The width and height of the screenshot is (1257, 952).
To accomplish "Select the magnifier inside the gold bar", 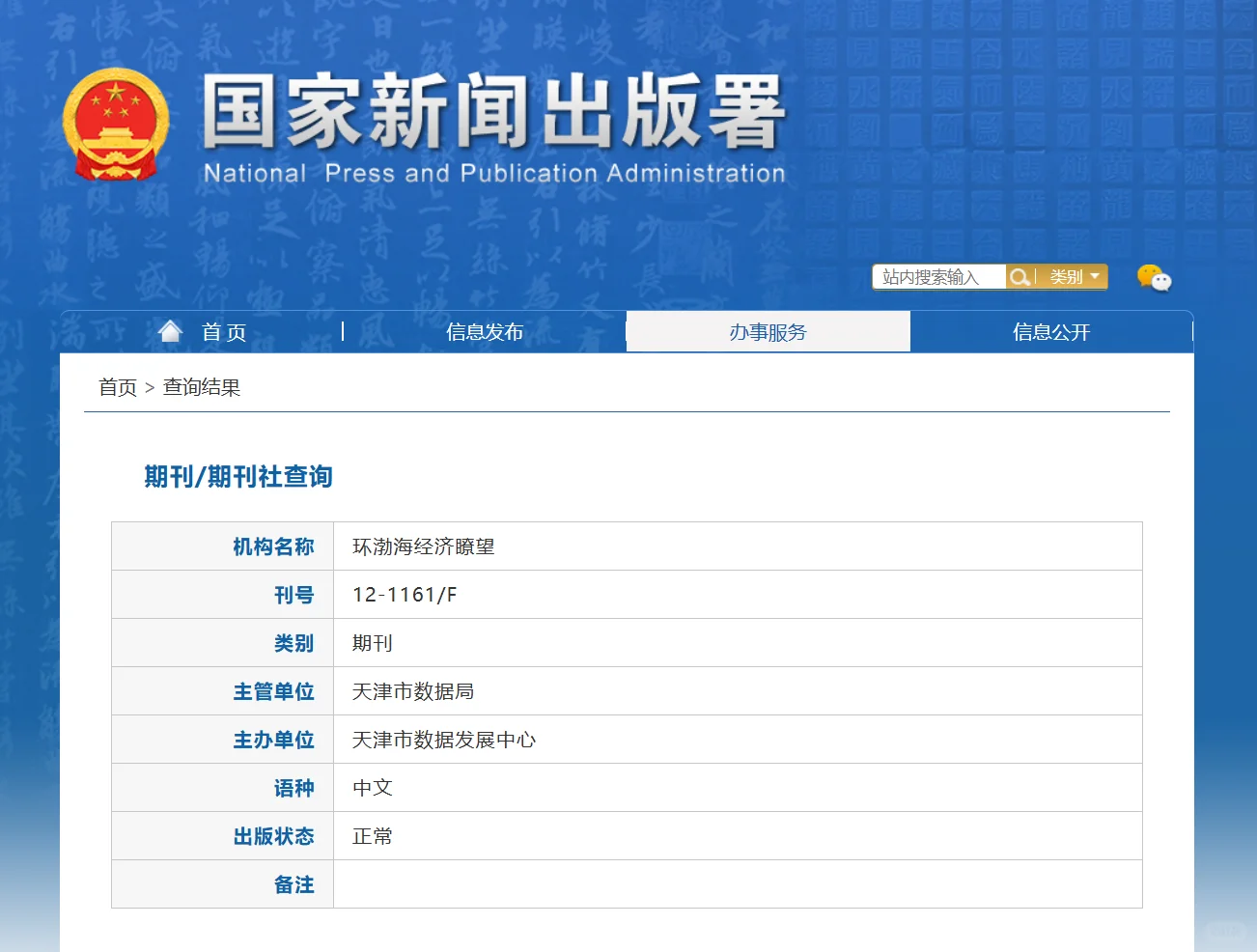I will click(1020, 277).
